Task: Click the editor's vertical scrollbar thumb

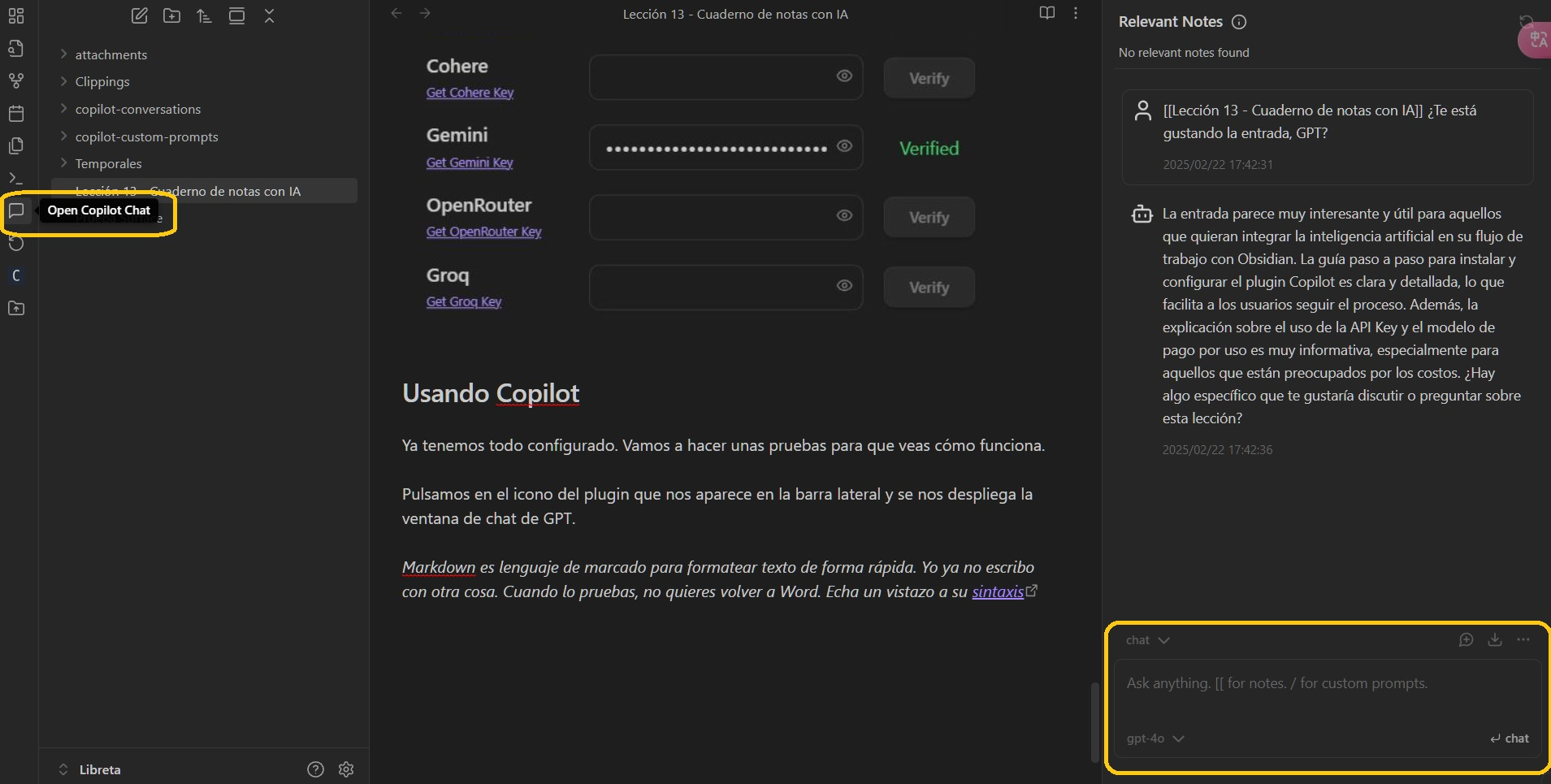Action: click(x=1094, y=721)
